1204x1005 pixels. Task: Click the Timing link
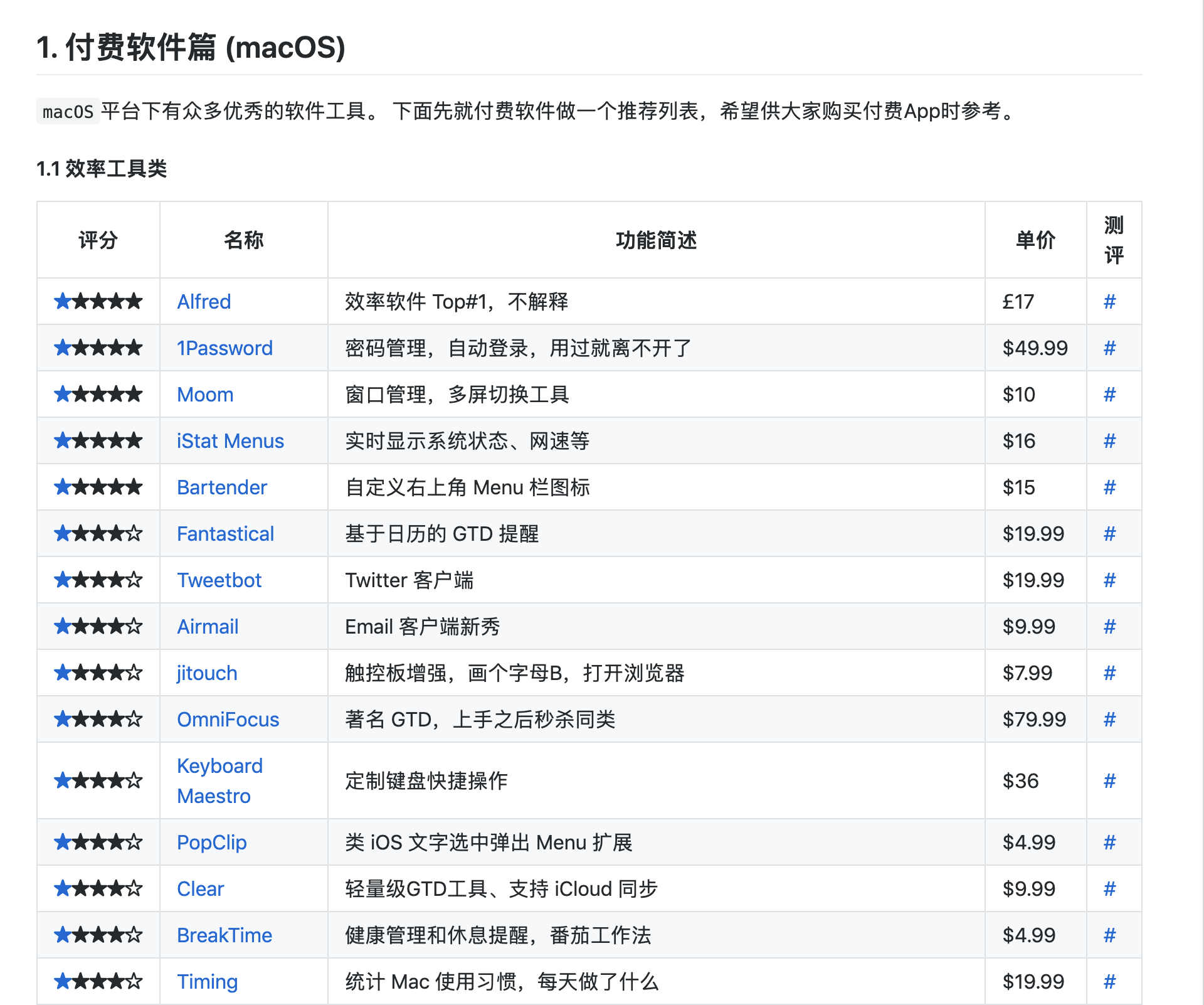click(207, 982)
